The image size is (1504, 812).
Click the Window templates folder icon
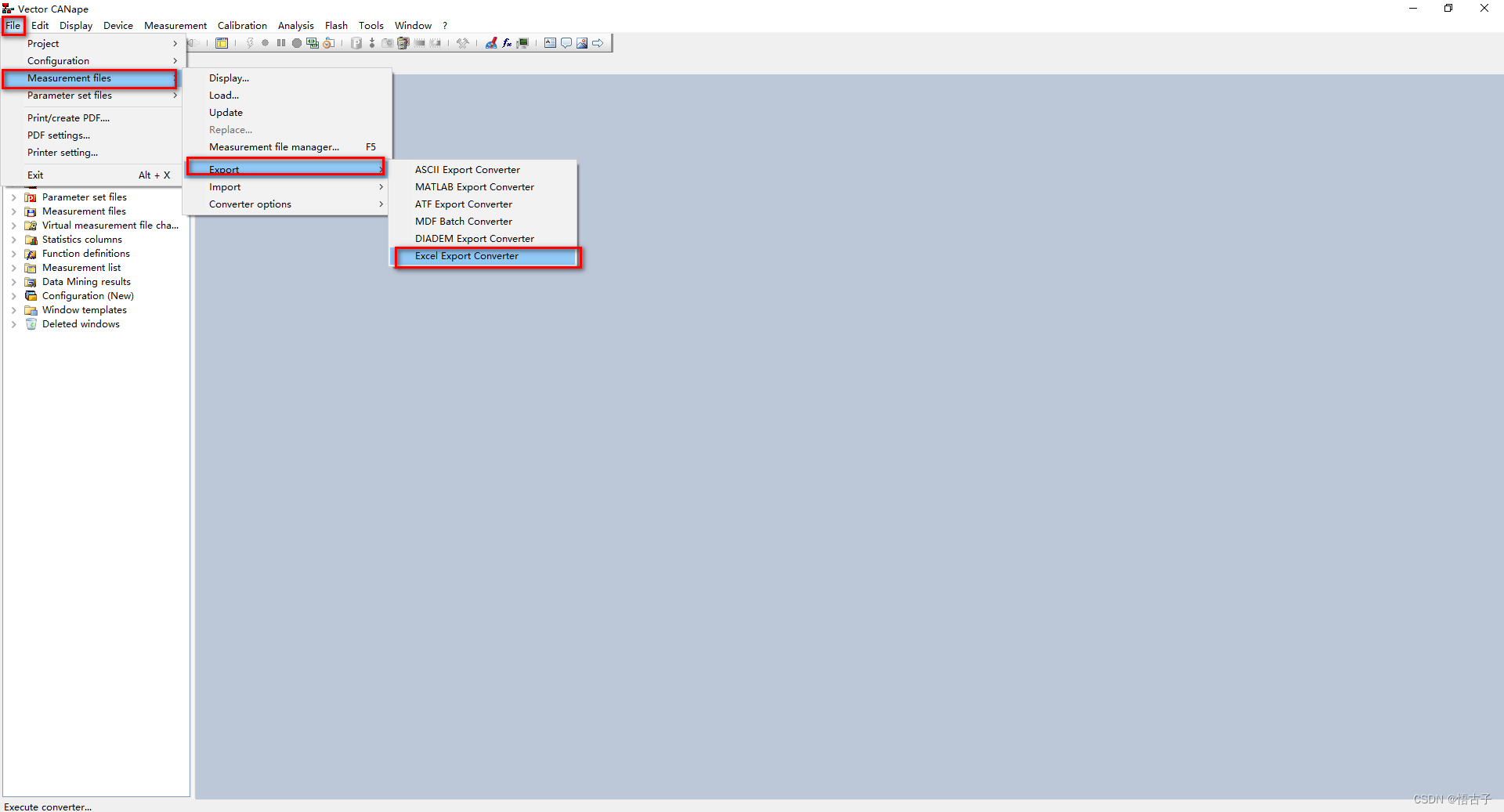point(31,310)
